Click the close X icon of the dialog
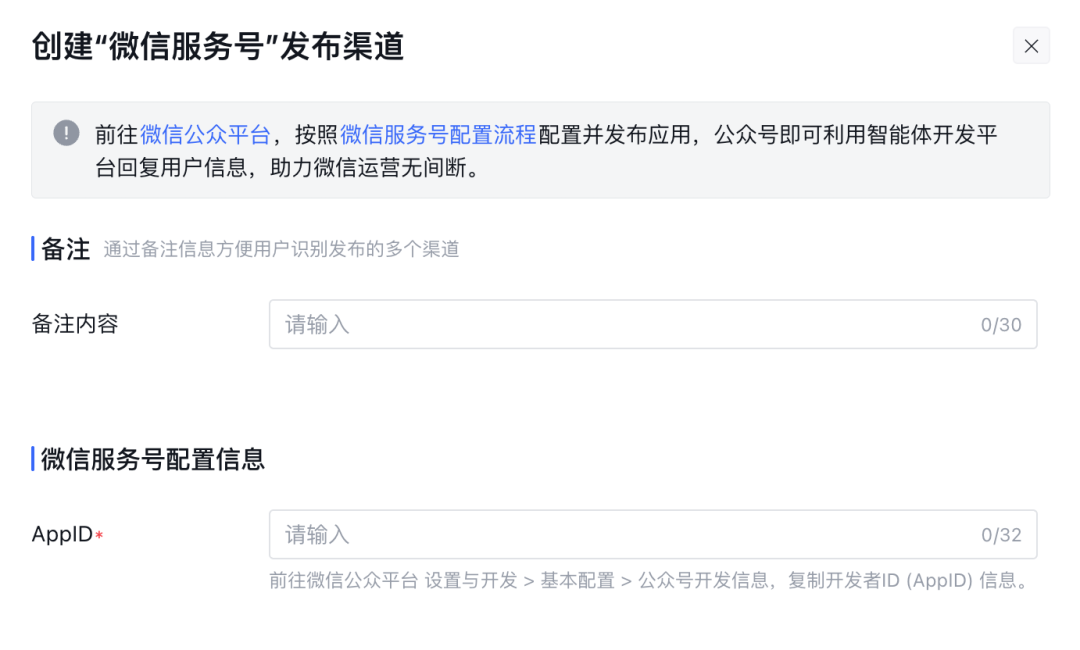This screenshot has width=1080, height=650. pyautogui.click(x=1031, y=46)
